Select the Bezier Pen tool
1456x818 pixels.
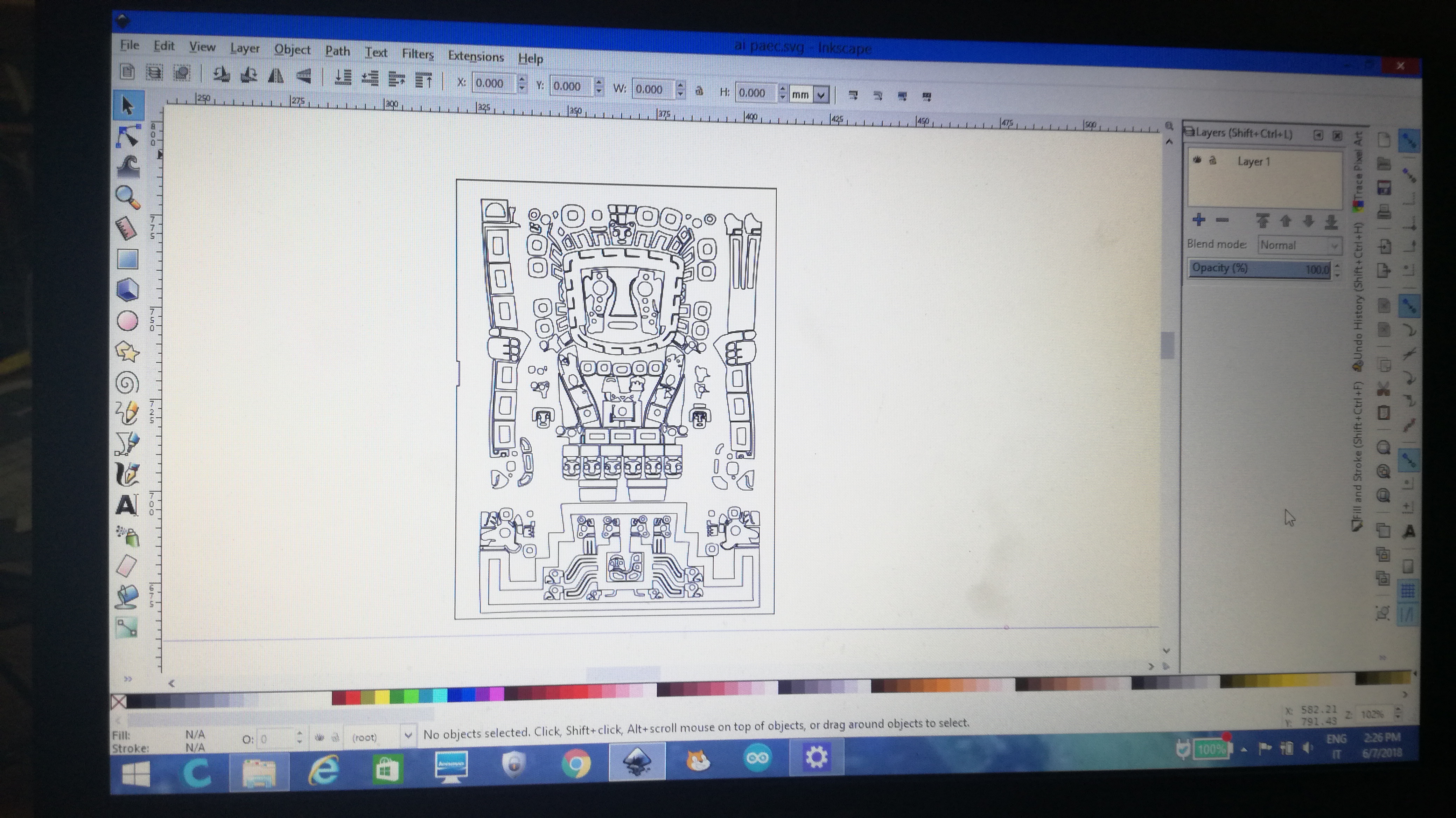pos(127,443)
